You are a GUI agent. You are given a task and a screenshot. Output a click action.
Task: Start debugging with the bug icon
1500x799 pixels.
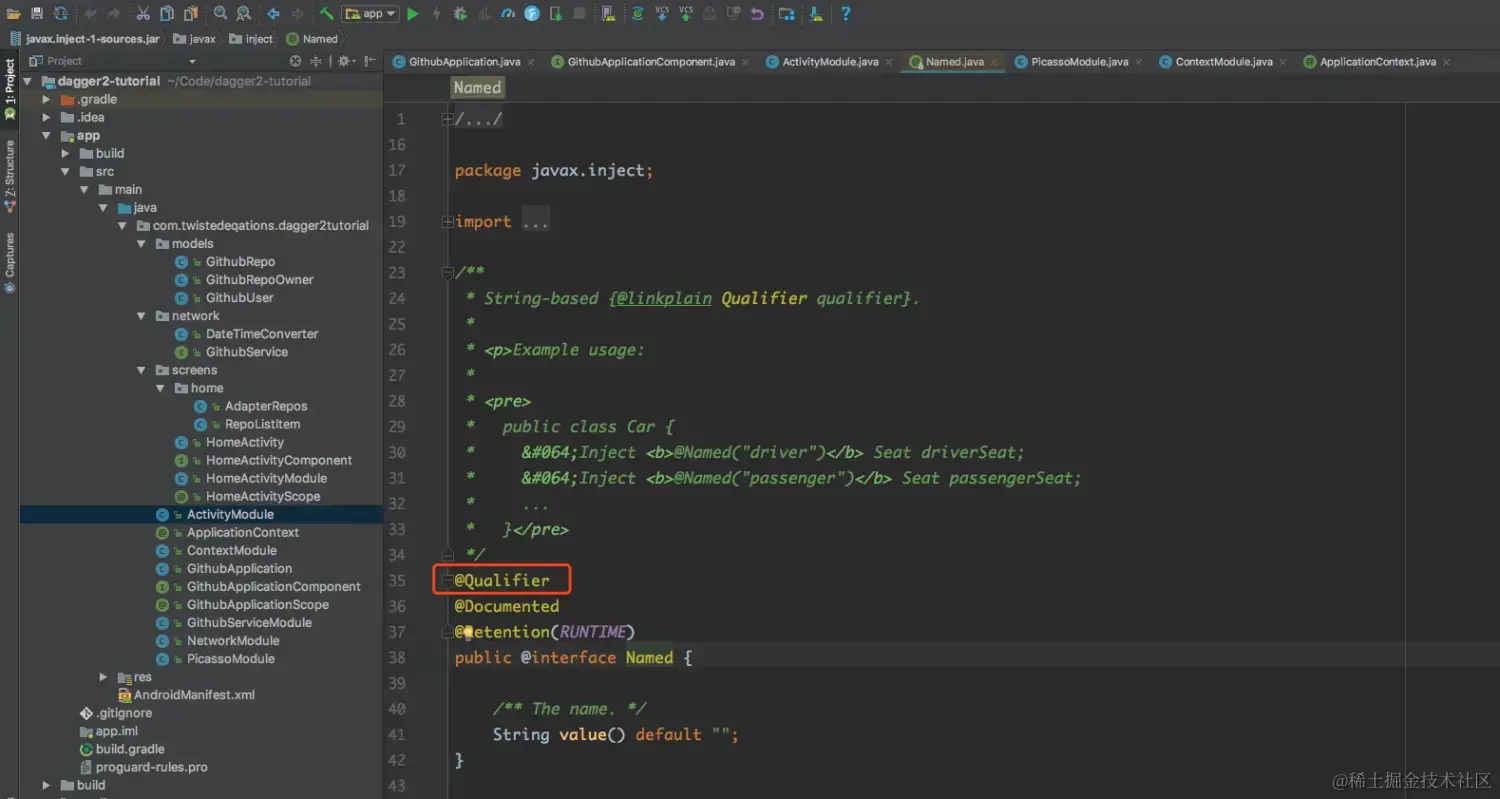[460, 14]
